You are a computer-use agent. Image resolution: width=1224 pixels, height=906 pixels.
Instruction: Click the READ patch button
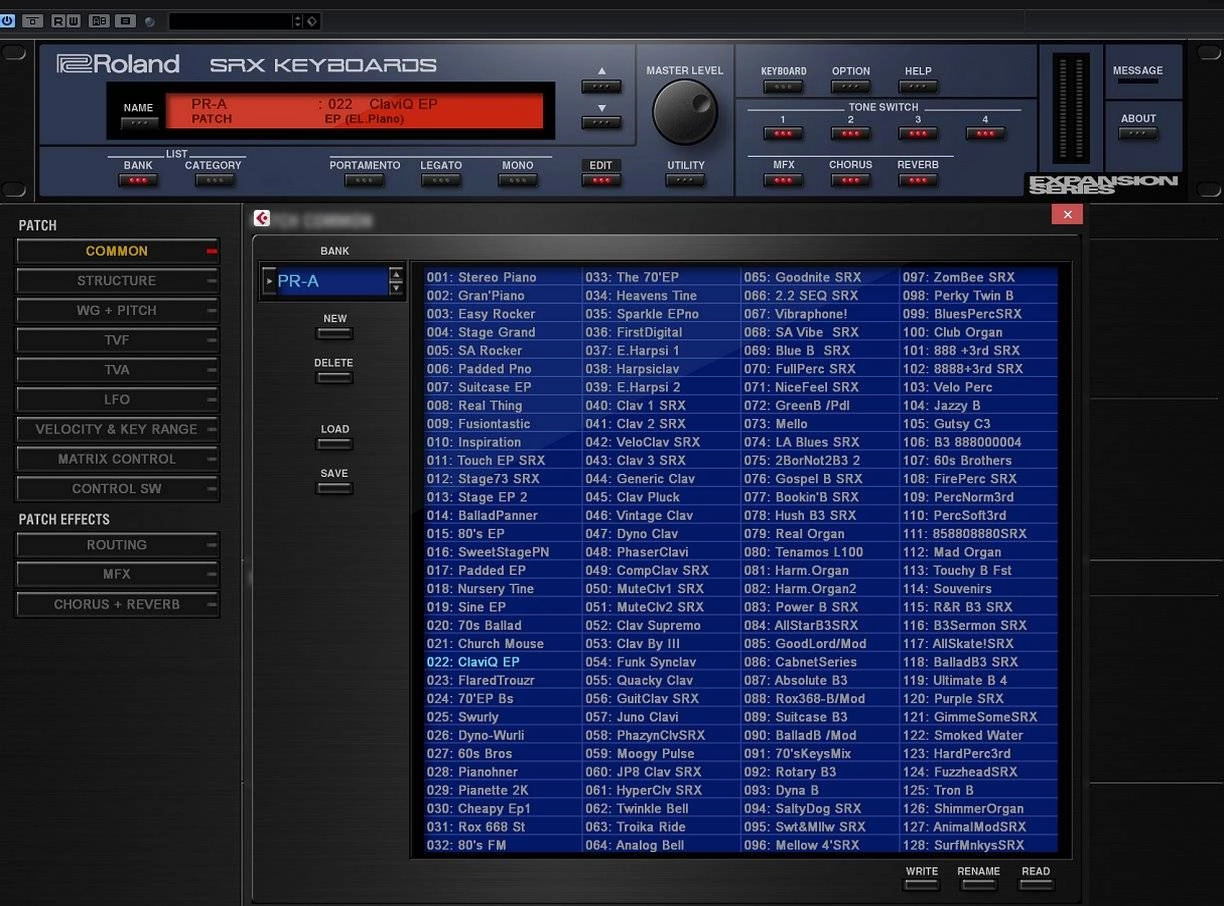[1036, 885]
